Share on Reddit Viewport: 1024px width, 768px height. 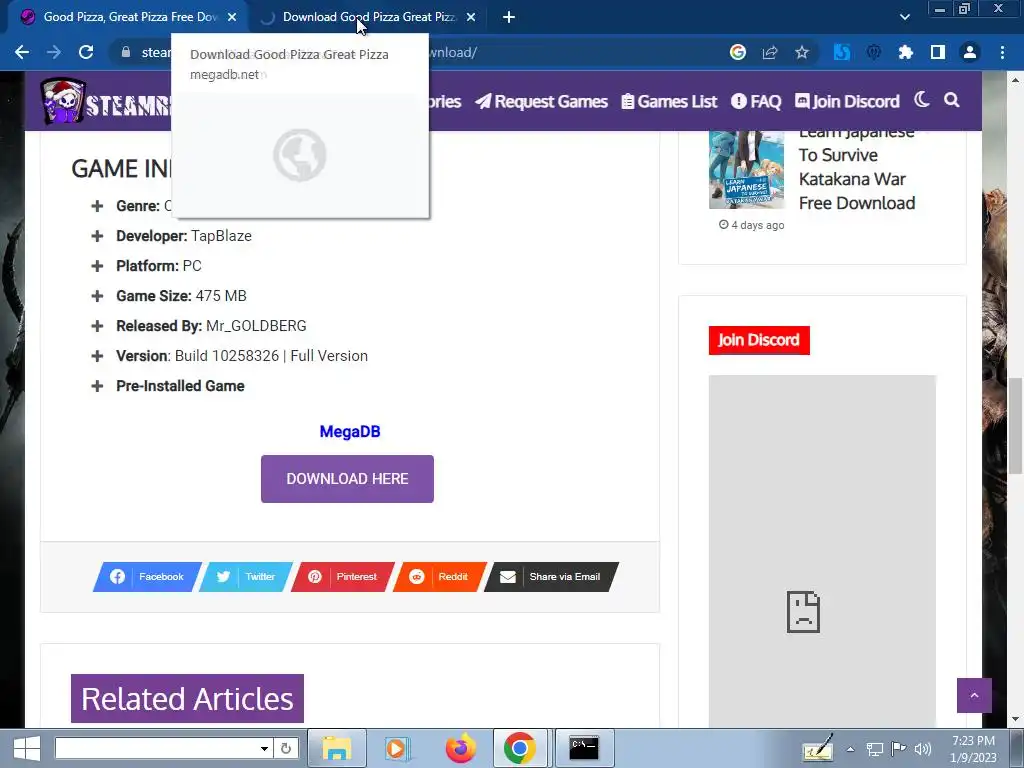(x=440, y=577)
